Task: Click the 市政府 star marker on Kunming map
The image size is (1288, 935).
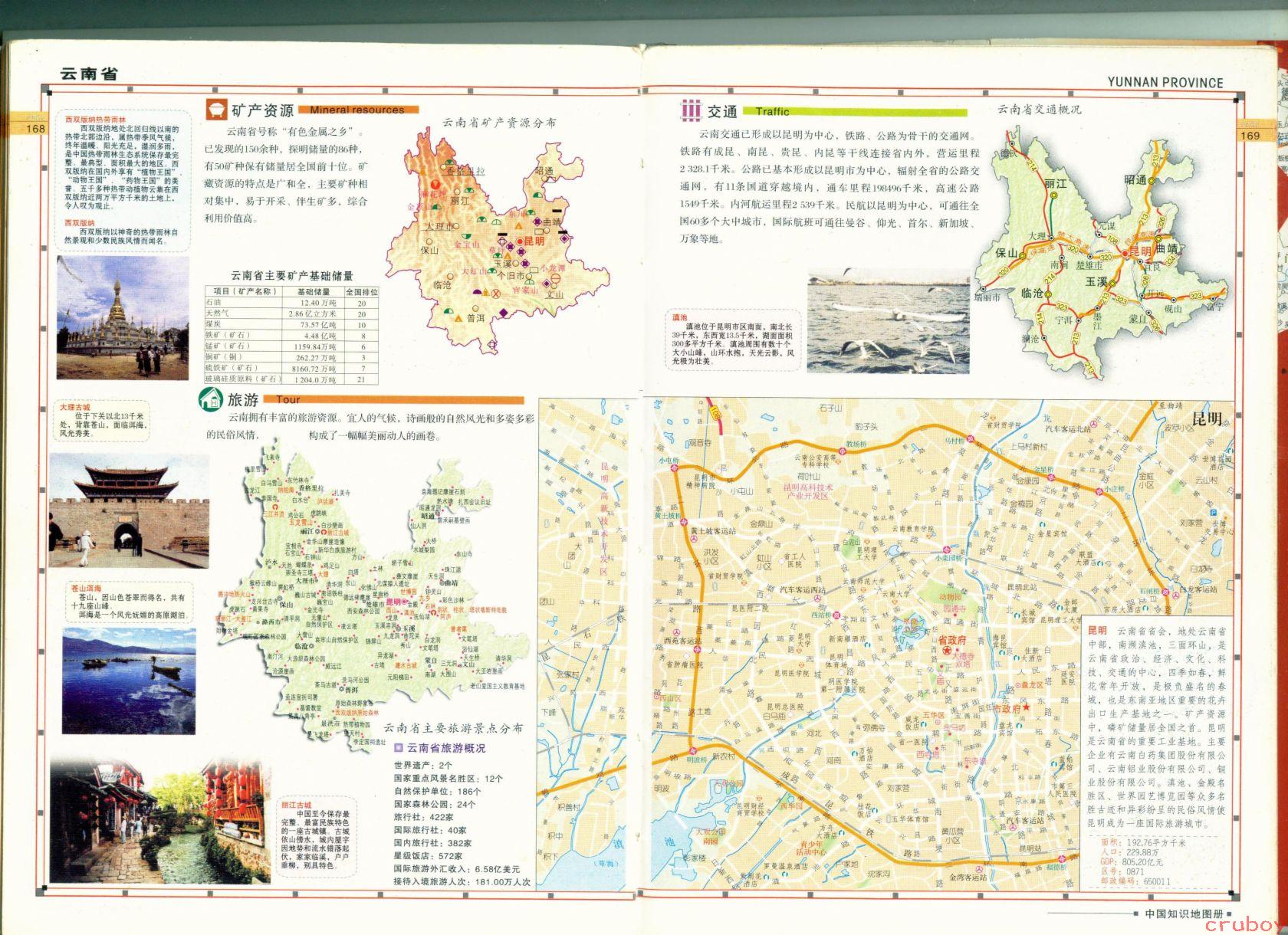Action: (1026, 707)
